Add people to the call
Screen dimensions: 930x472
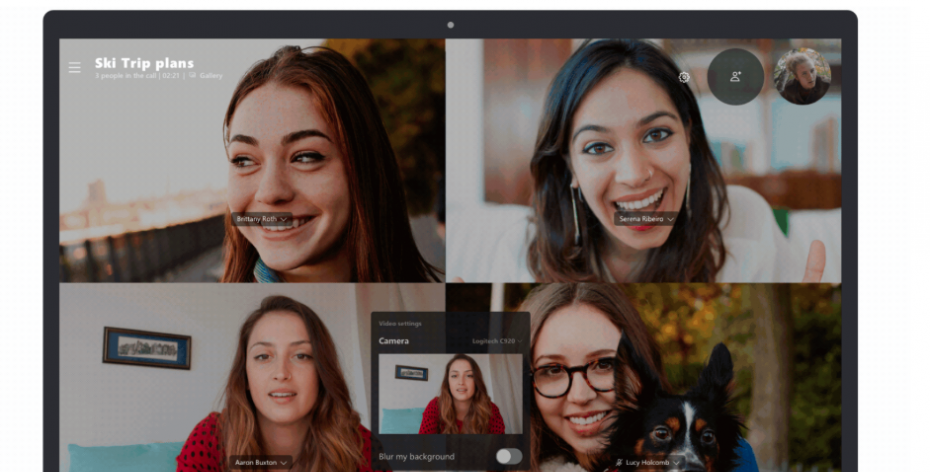(x=735, y=76)
